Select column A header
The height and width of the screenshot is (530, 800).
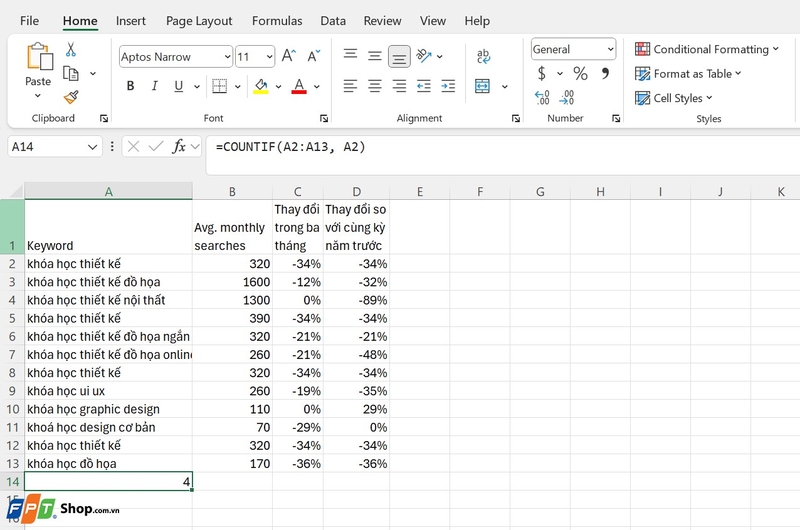[108, 191]
